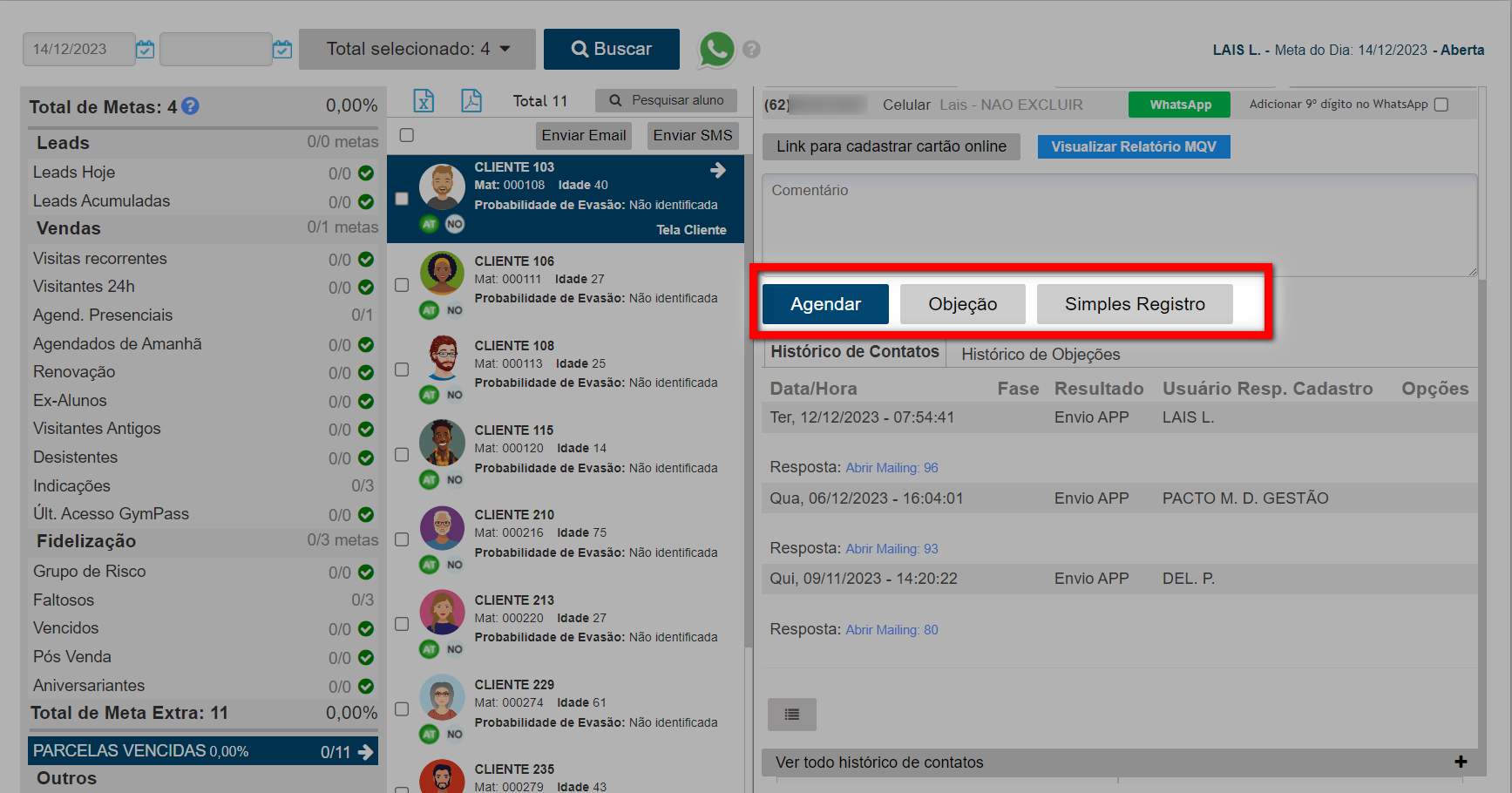Open the second date calendar picker icon
The width and height of the screenshot is (1512, 793).
click(x=282, y=50)
